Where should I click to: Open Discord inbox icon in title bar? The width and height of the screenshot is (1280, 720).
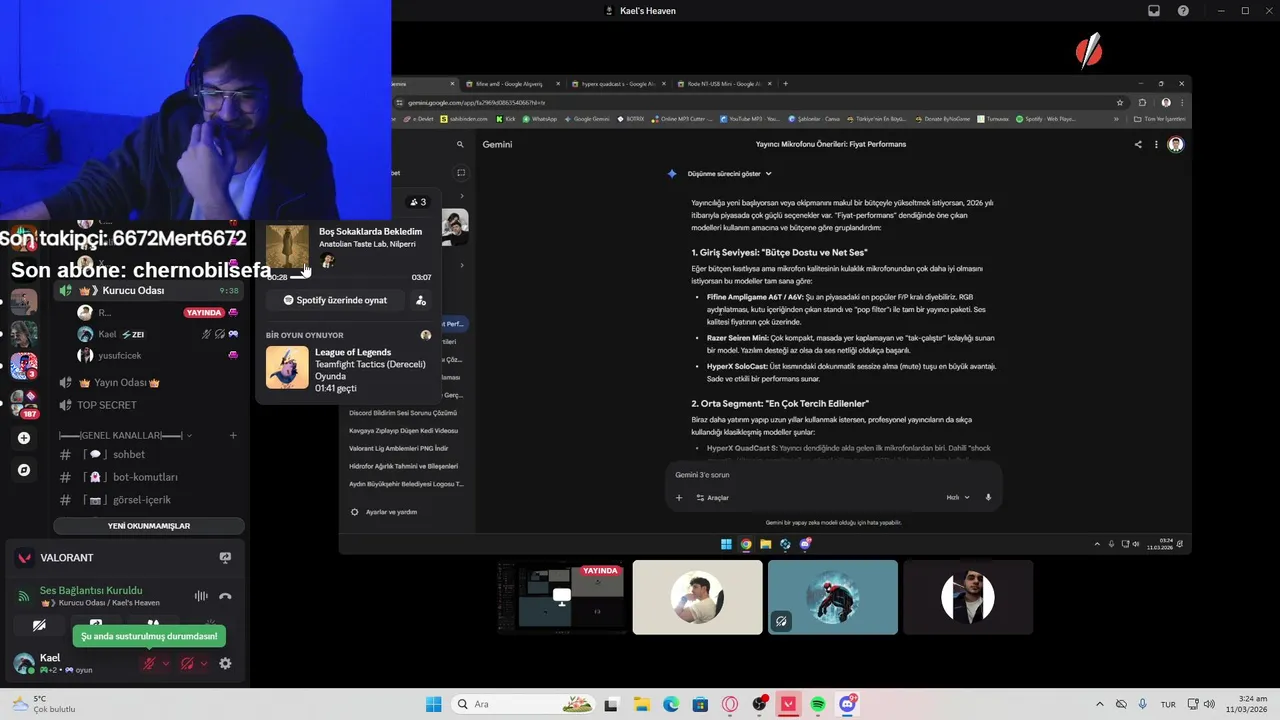1153,11
